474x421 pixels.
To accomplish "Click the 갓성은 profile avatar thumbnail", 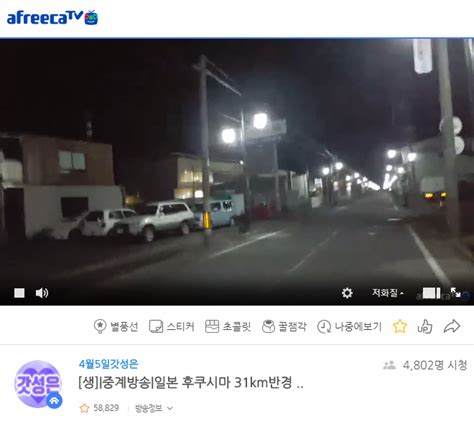I will (38, 384).
